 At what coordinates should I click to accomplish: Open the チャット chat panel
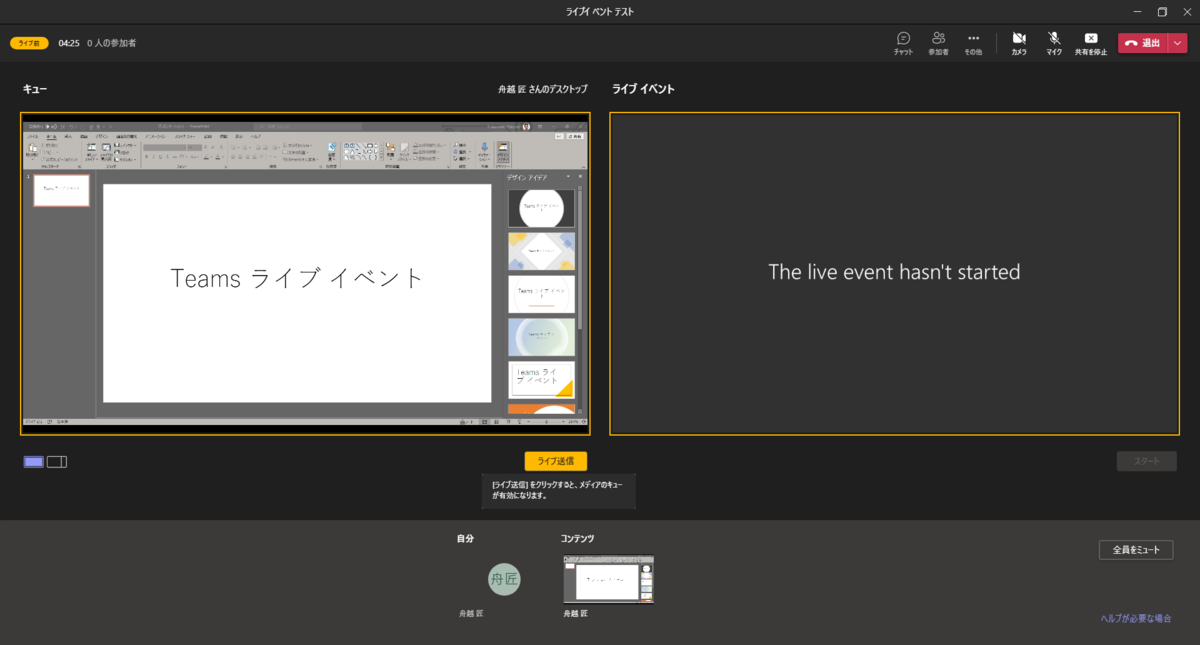(x=903, y=43)
